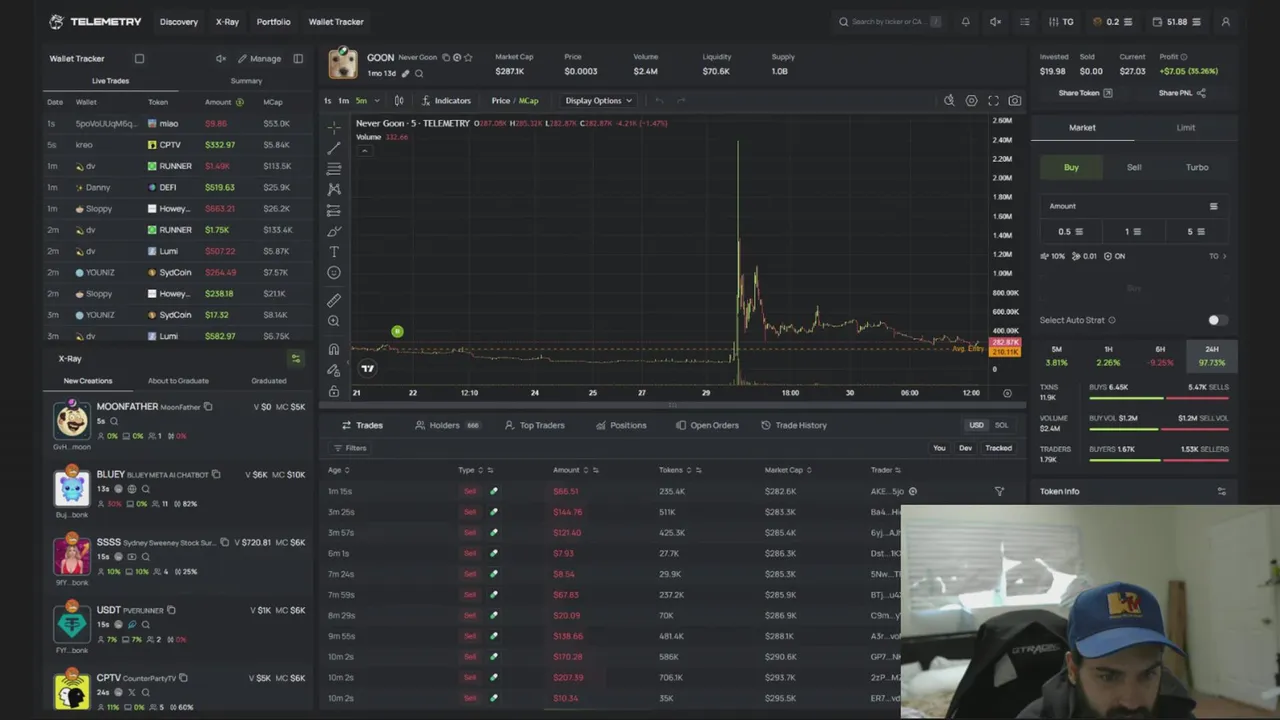This screenshot has height=720, width=1280.
Task: Open the Indicators button
Action: pos(446,100)
